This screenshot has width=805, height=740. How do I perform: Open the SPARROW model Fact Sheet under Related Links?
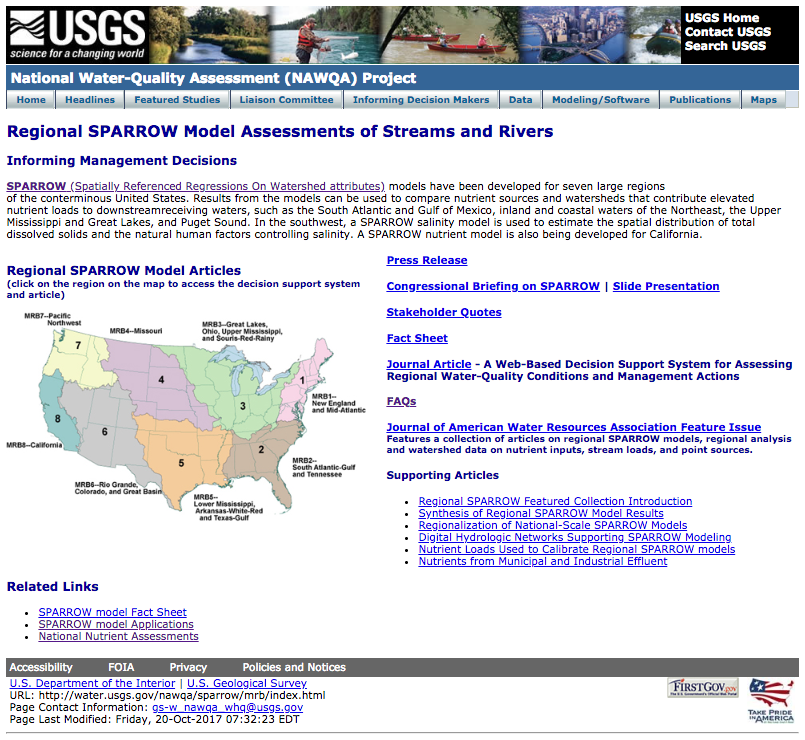tap(112, 612)
